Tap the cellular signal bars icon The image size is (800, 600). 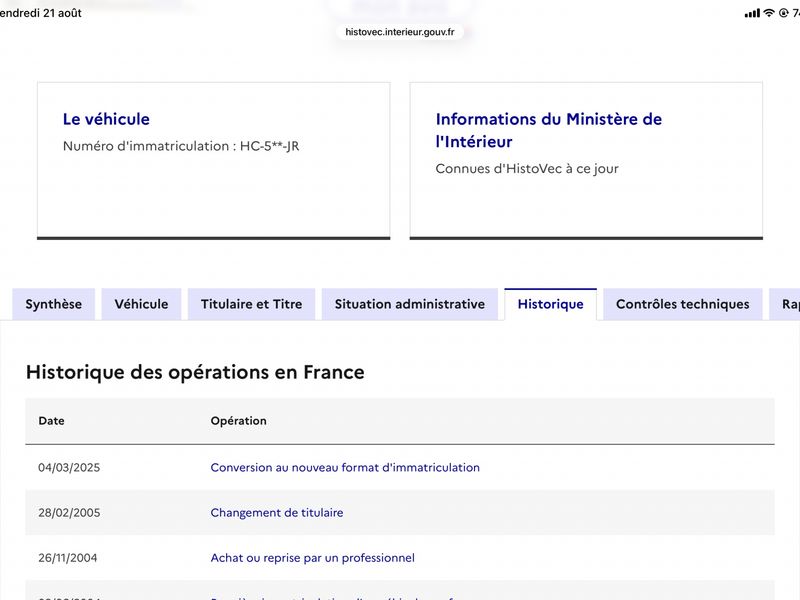click(x=752, y=13)
